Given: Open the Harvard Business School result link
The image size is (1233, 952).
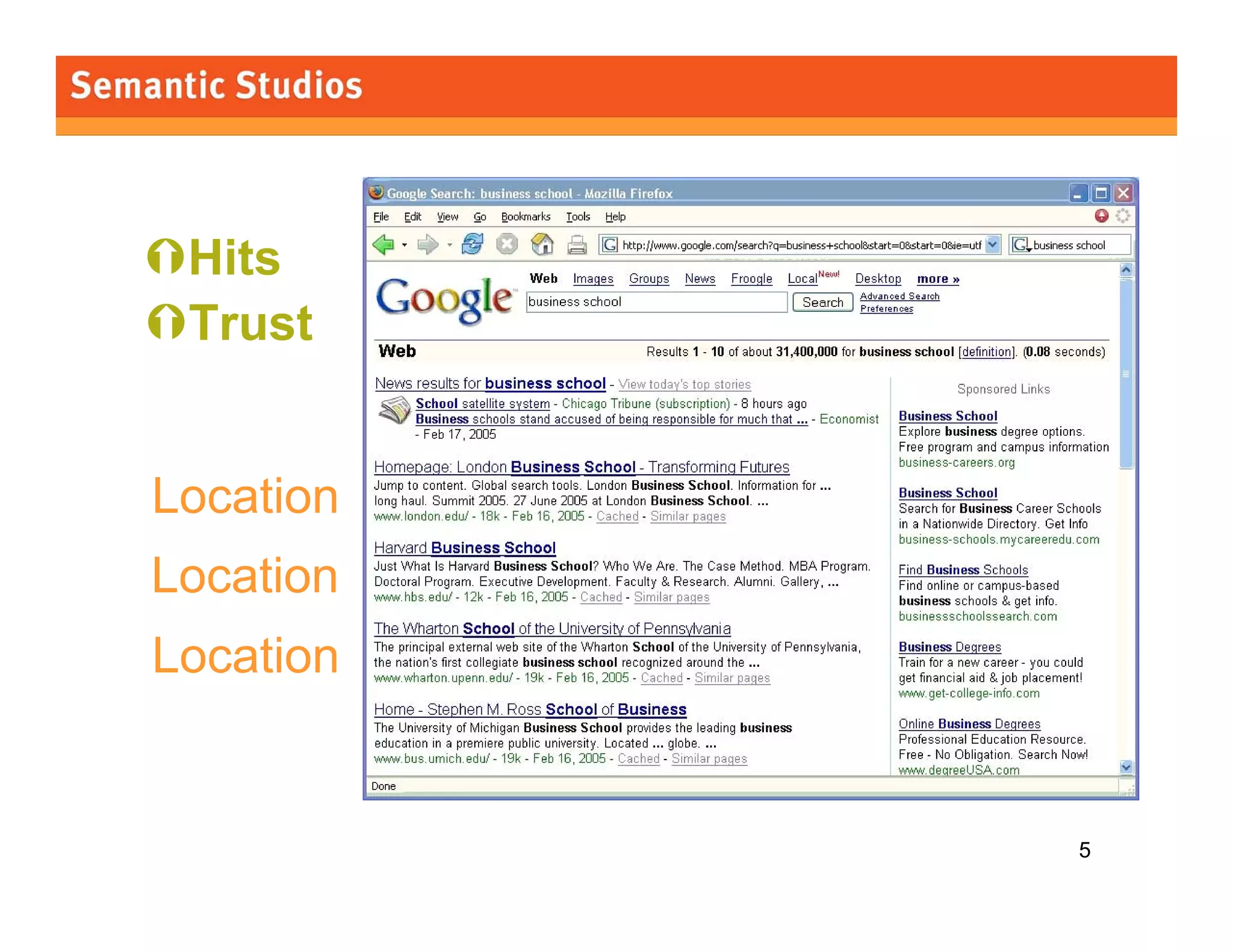Looking at the screenshot, I should click(x=464, y=548).
